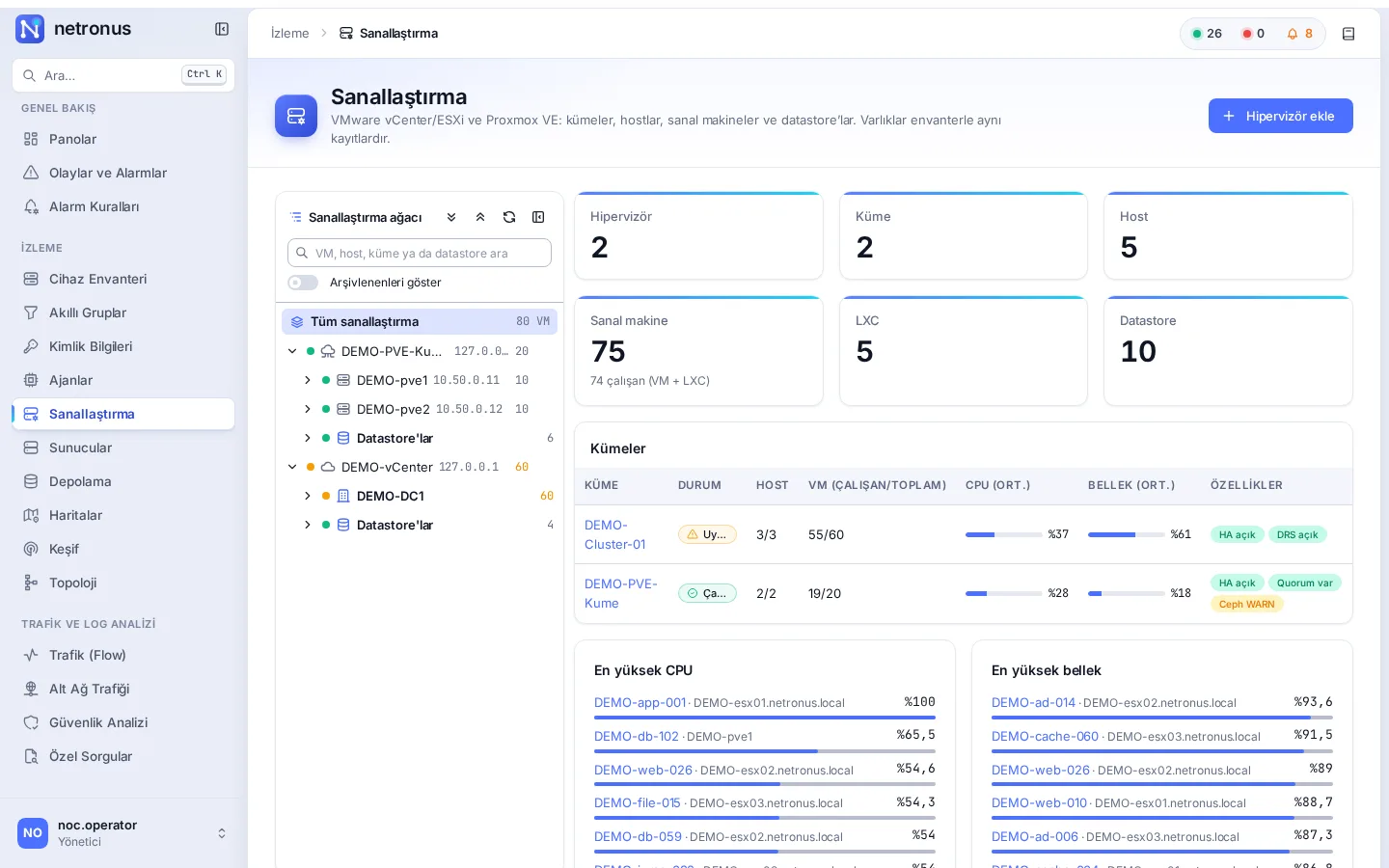Open Kimlik Bilgileri
This screenshot has height=868, width=1389.
[x=123, y=346]
